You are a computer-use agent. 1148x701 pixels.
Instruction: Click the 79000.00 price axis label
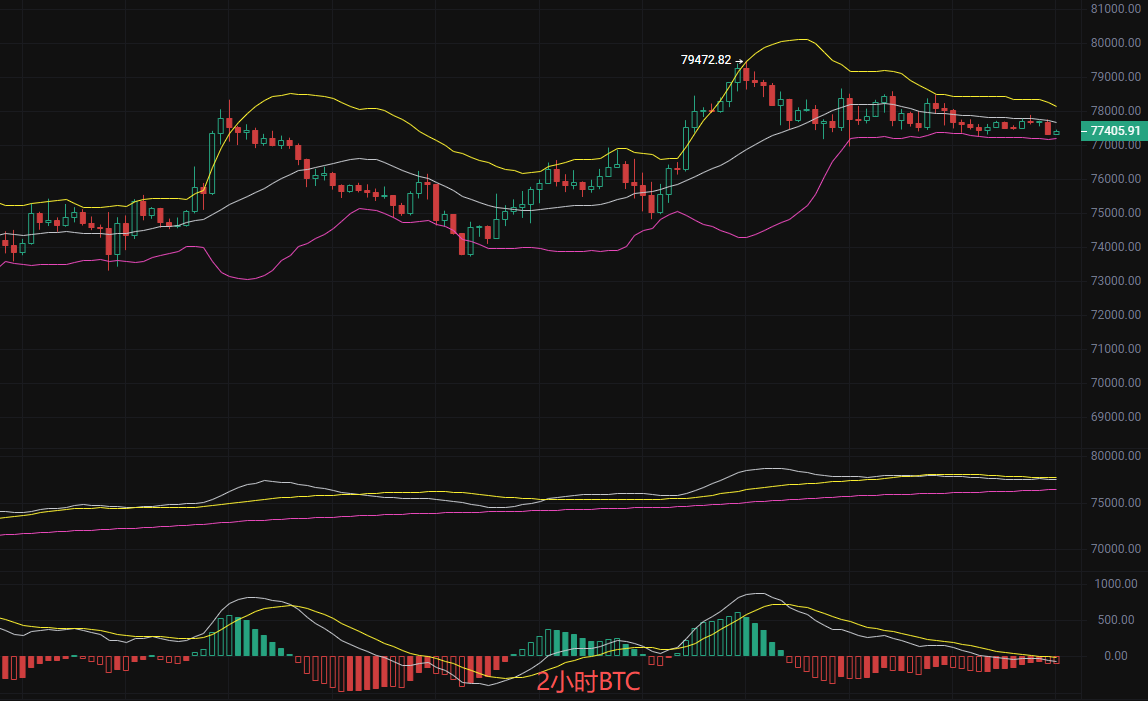(x=1116, y=77)
